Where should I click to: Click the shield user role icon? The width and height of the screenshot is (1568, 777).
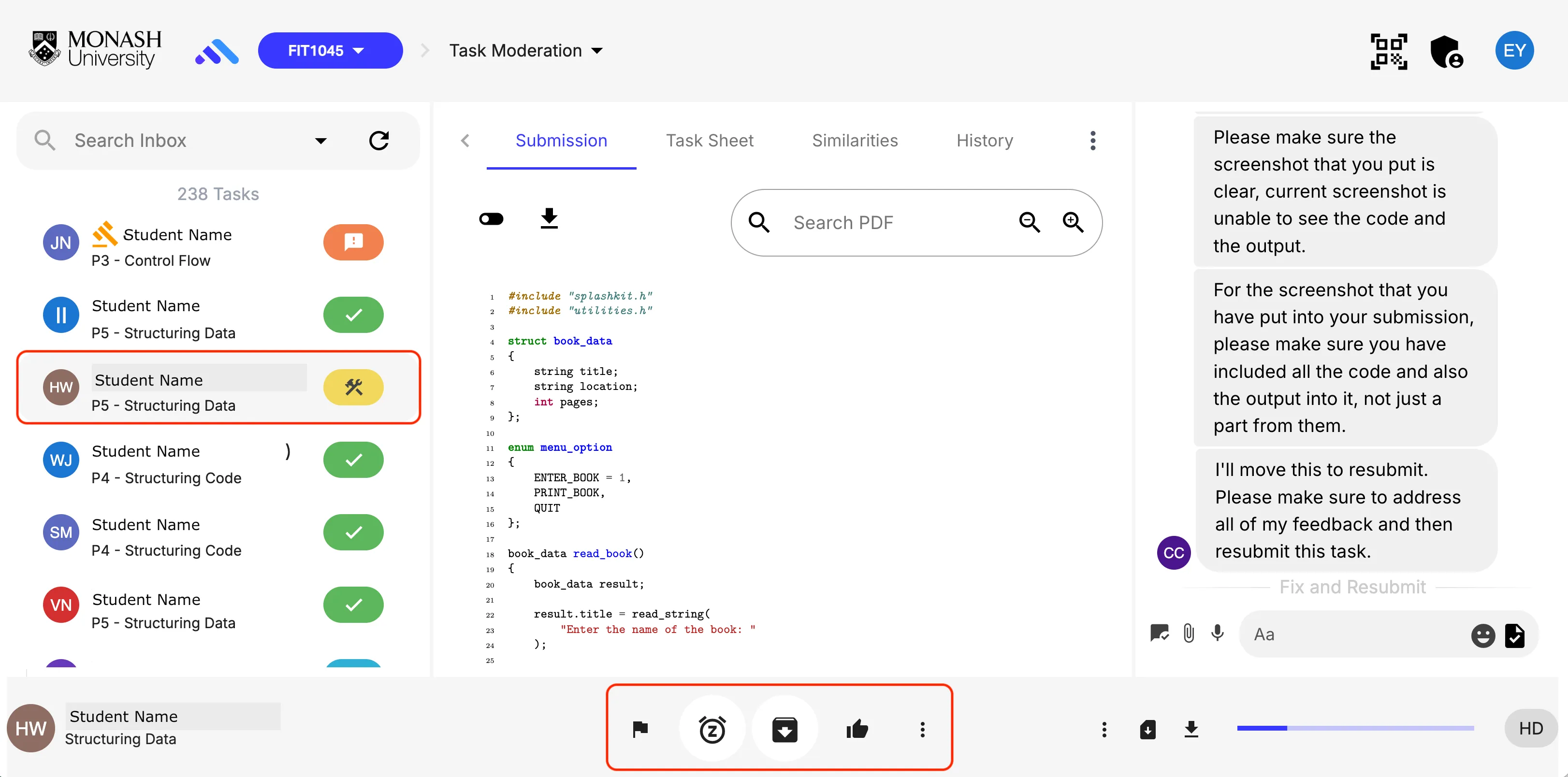click(x=1446, y=51)
